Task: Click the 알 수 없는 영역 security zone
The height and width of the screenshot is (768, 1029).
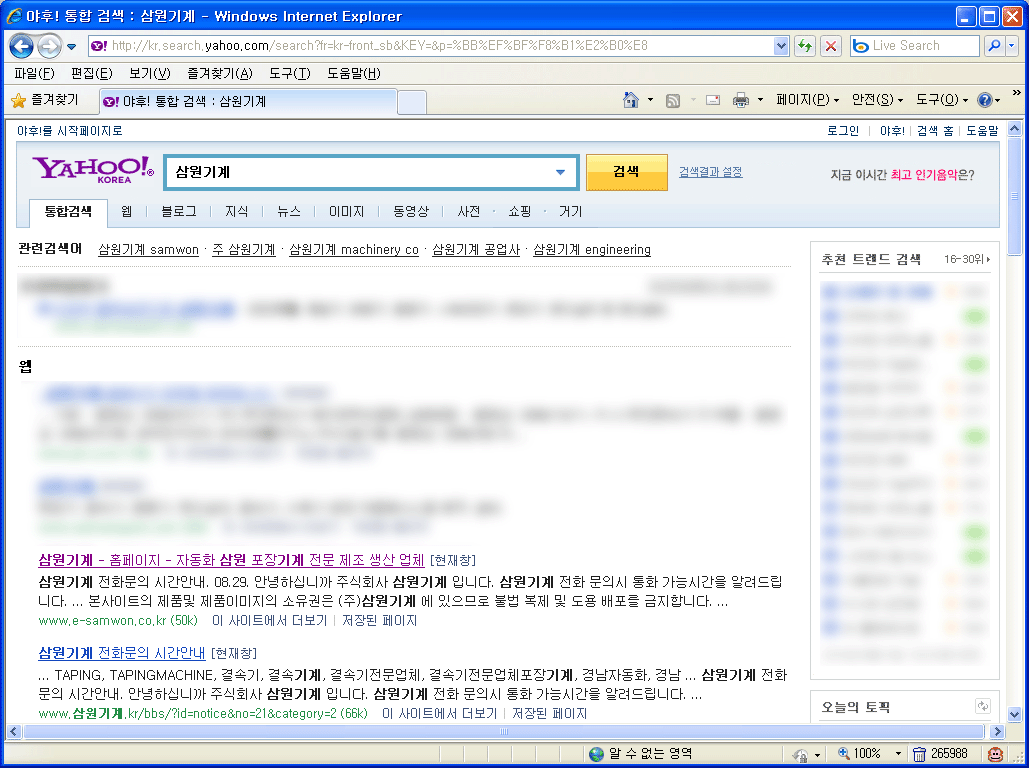Action: (x=640, y=754)
